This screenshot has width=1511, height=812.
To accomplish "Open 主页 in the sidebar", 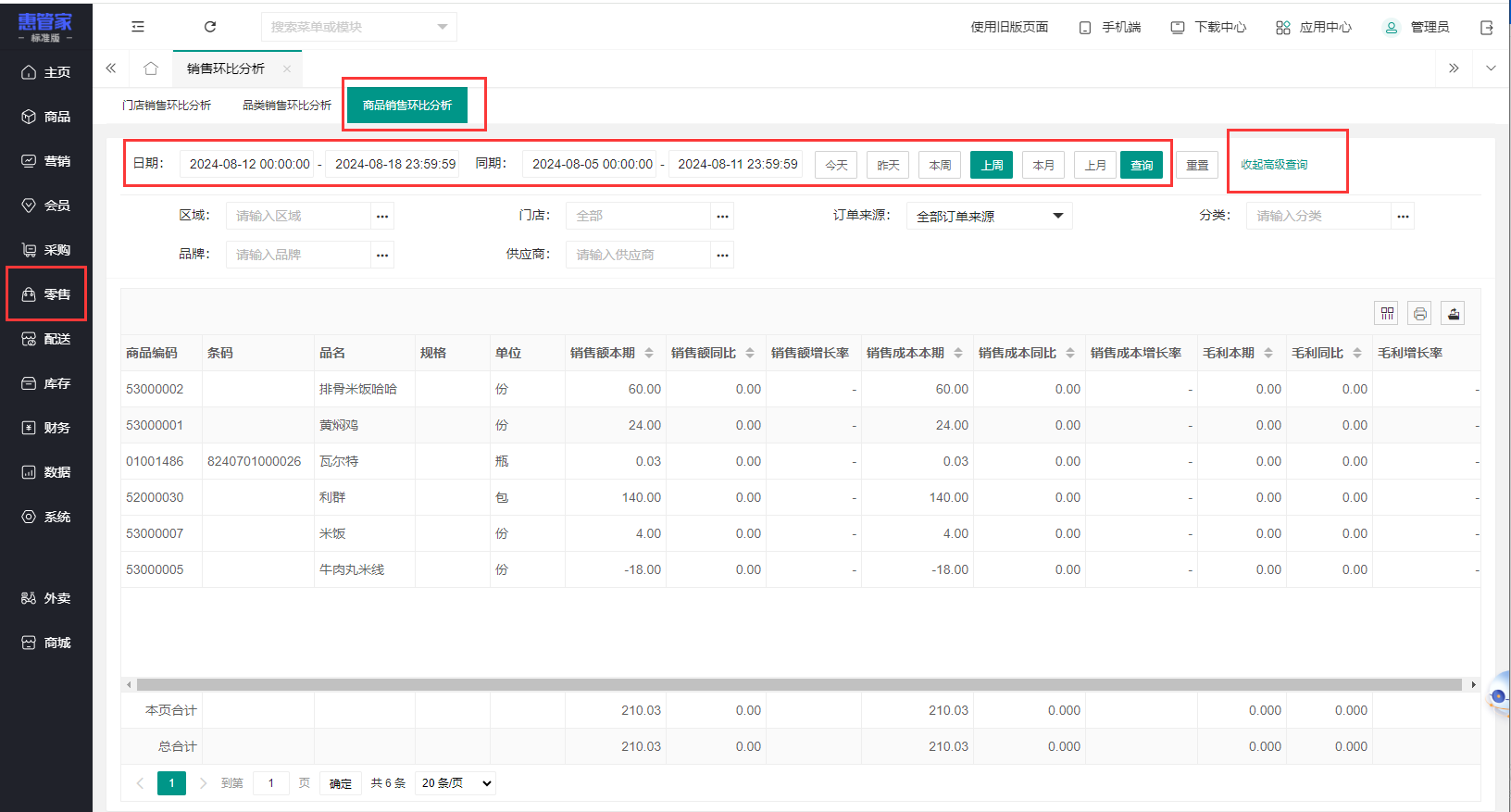I will pos(46,72).
